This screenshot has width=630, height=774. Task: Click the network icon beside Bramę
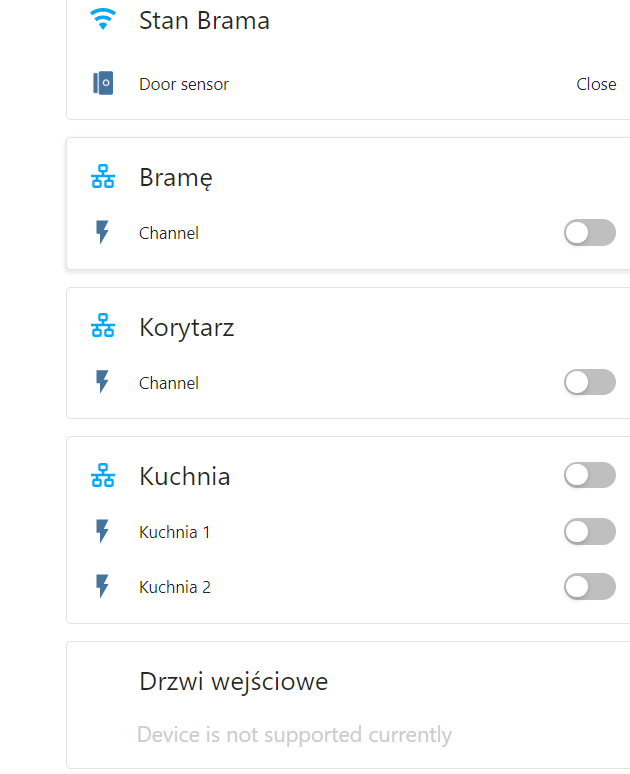point(103,177)
